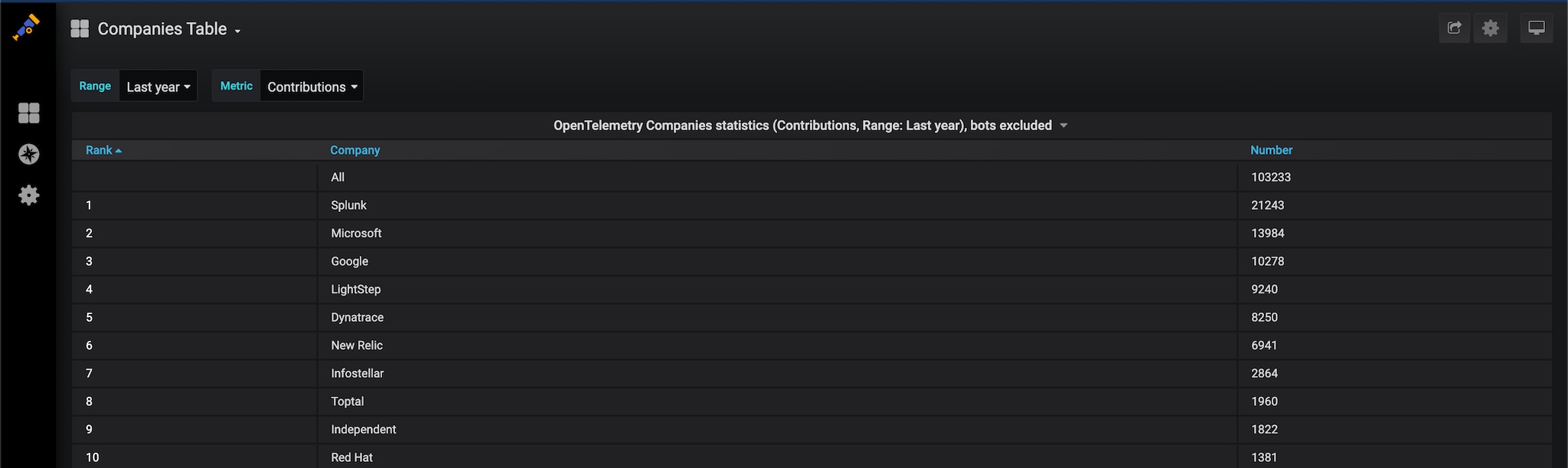Viewport: 1568px width, 468px height.
Task: Click rank 3 cell in Google row
Action: point(194,261)
